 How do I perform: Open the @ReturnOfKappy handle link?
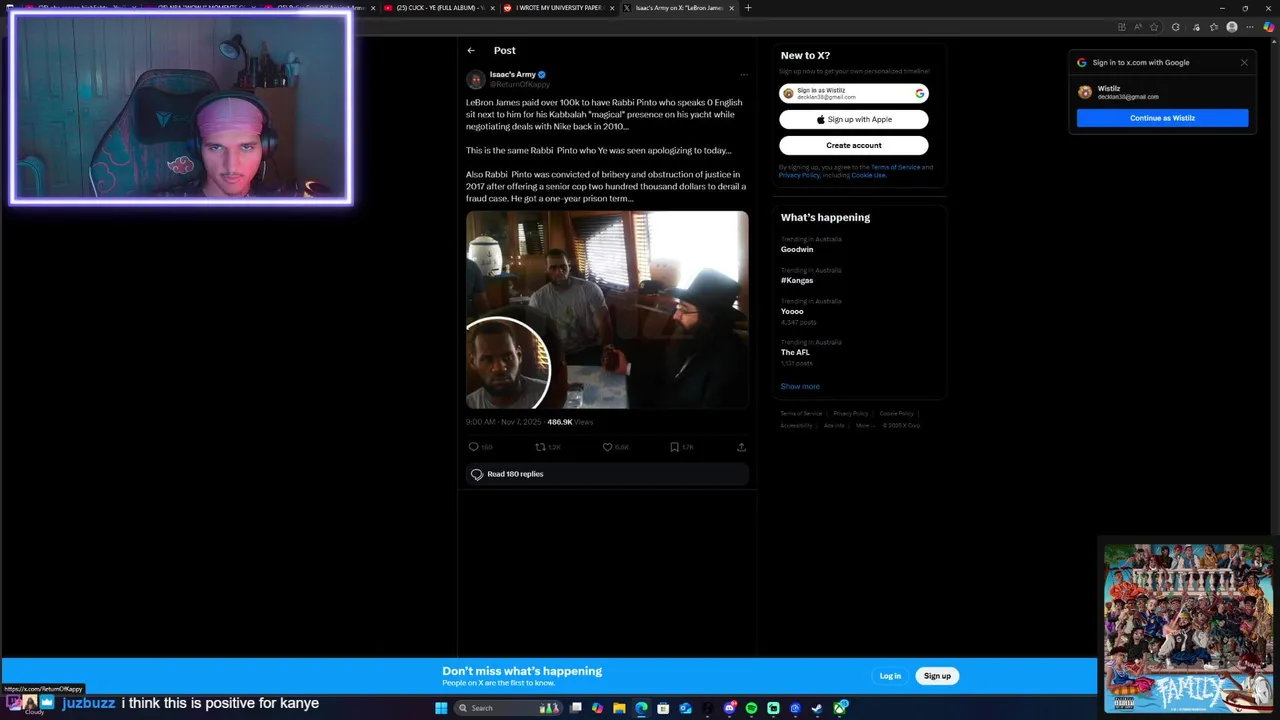pos(519,84)
